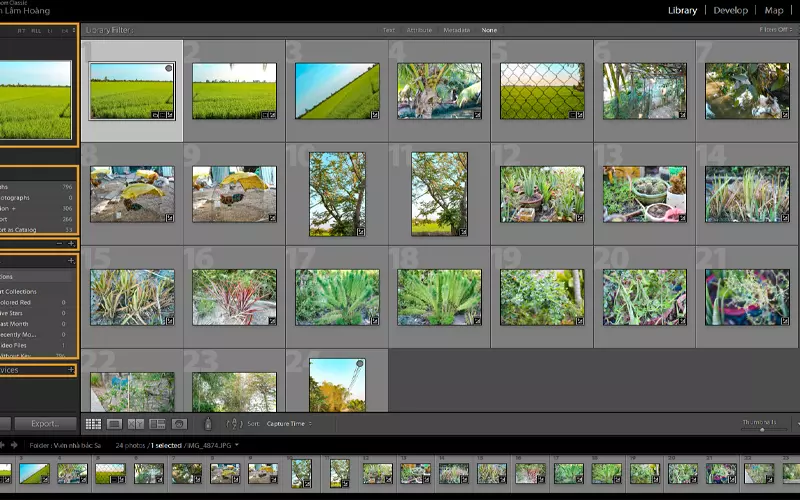This screenshot has height=500, width=800.
Task: Switch to Grid view in the toolbar
Action: coord(93,424)
